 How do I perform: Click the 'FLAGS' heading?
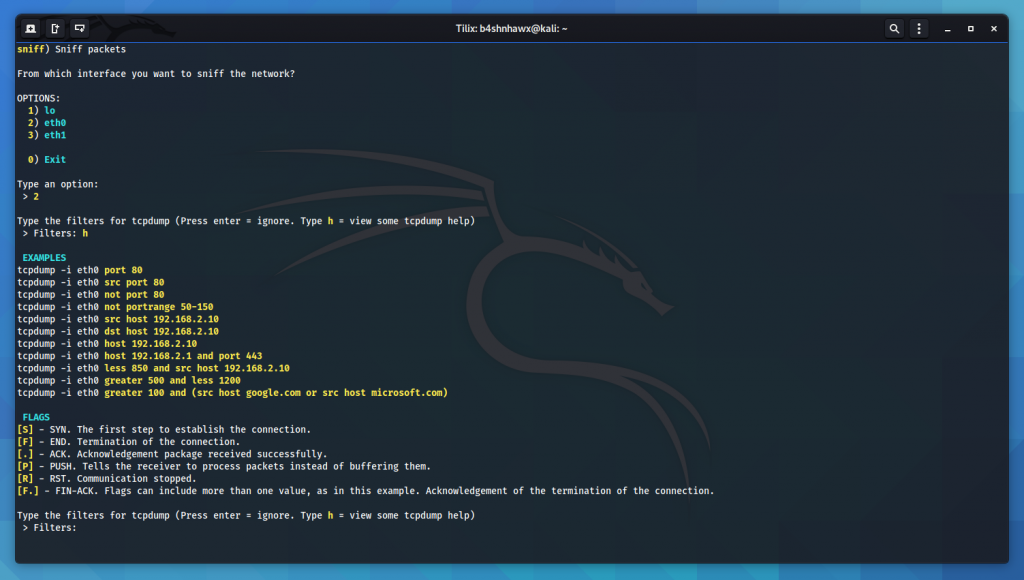point(36,417)
